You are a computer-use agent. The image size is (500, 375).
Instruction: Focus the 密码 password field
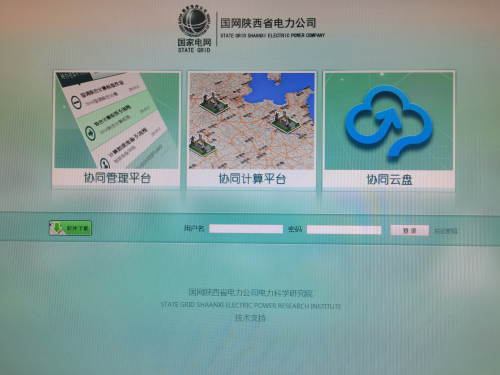pyautogui.click(x=344, y=230)
